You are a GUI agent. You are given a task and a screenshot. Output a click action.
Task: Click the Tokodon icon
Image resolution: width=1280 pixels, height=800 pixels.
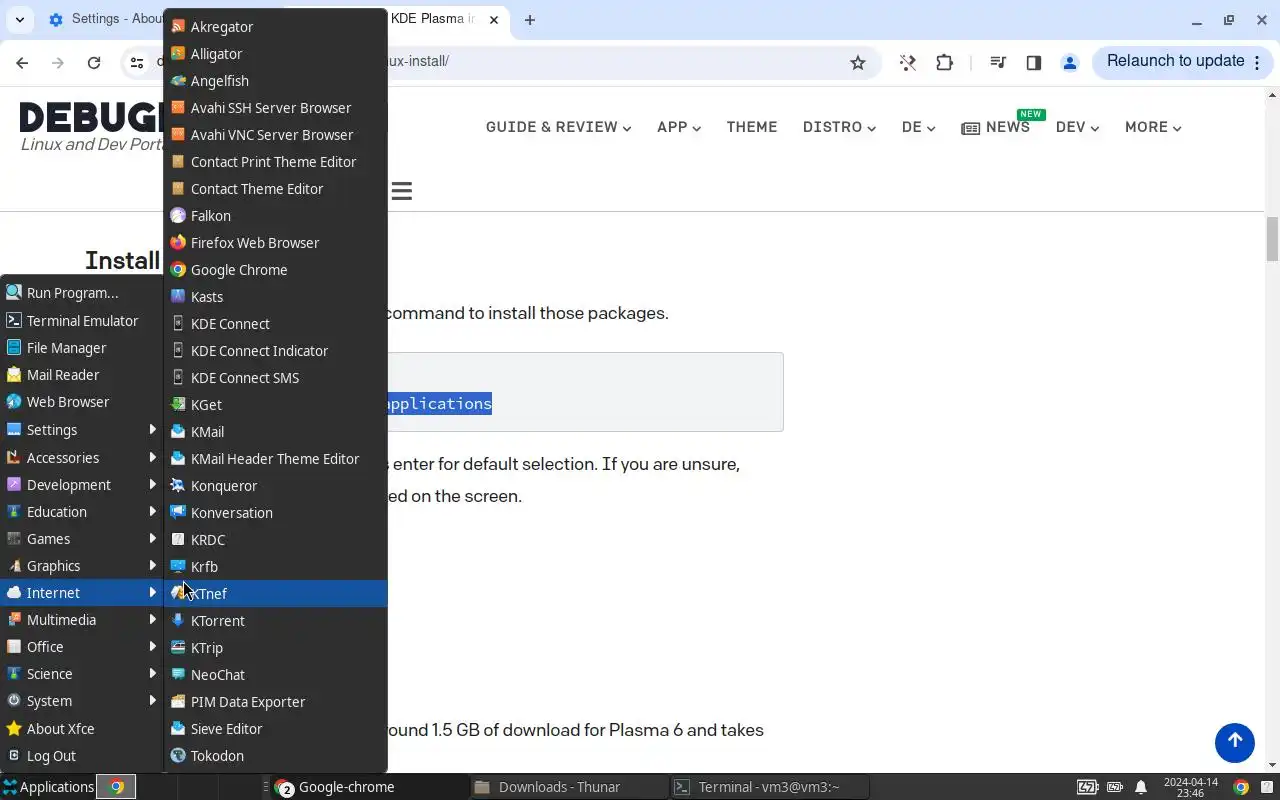[x=178, y=756]
